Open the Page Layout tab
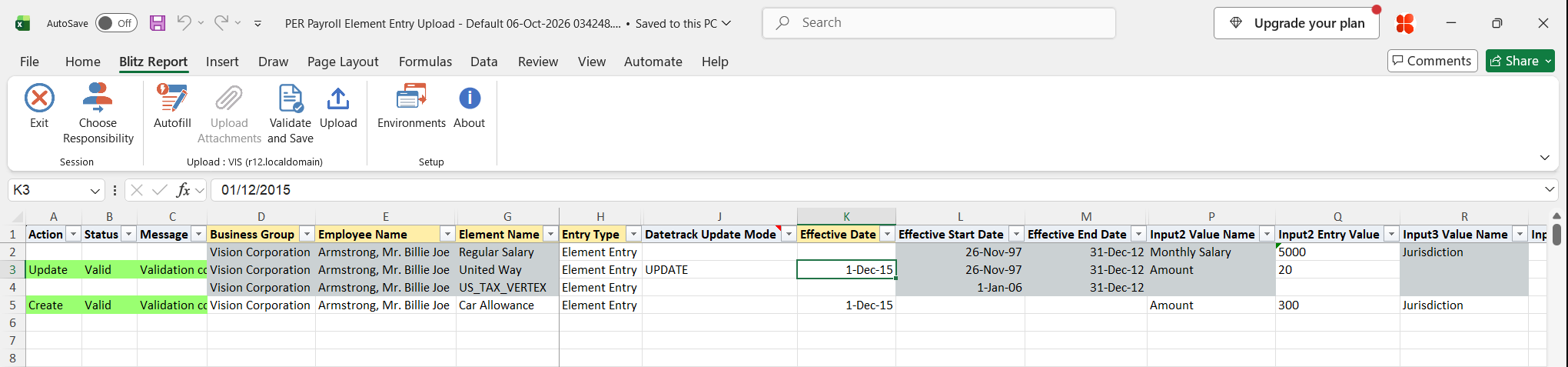 (x=343, y=62)
